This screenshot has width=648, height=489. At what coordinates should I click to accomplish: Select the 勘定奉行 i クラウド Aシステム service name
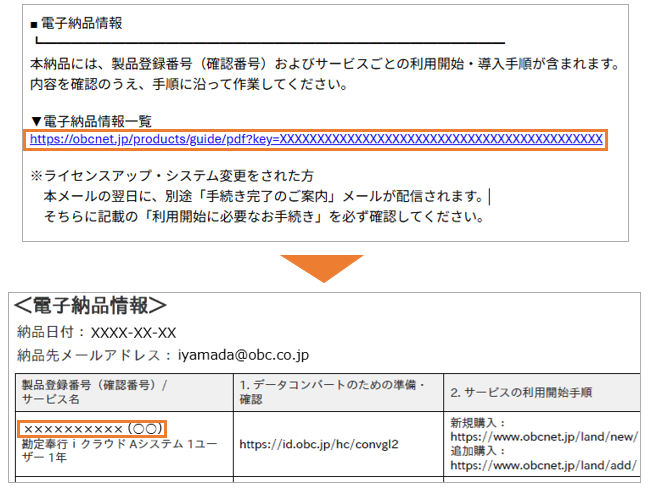pos(119,451)
